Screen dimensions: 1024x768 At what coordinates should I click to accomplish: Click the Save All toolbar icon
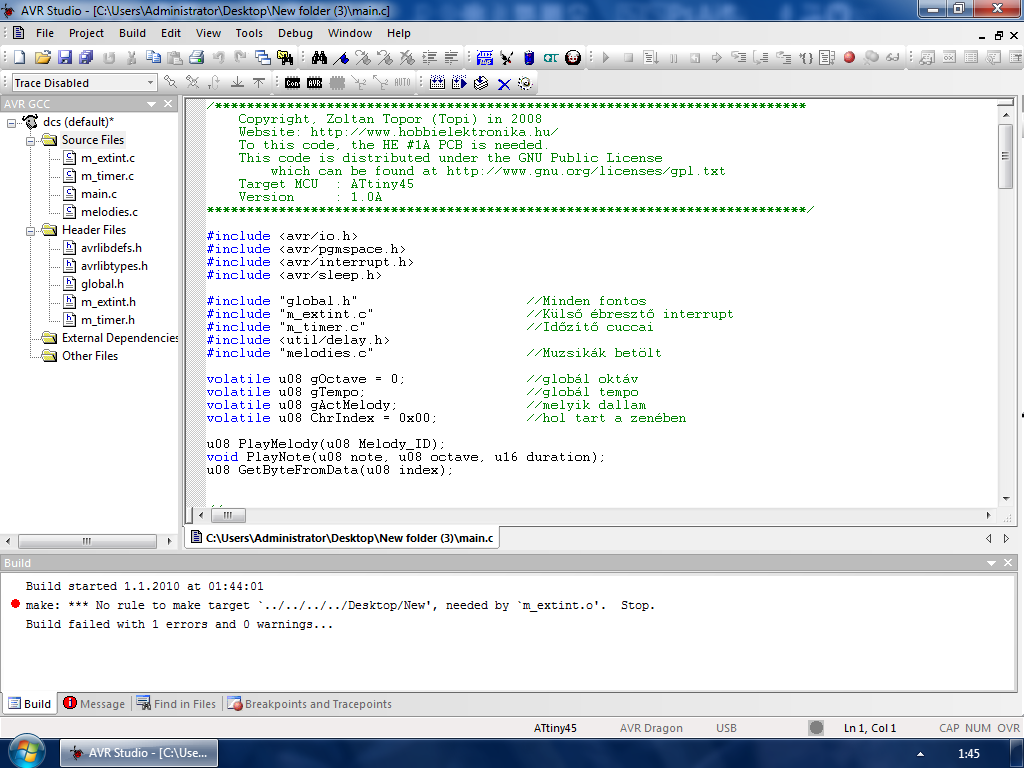tap(86, 57)
